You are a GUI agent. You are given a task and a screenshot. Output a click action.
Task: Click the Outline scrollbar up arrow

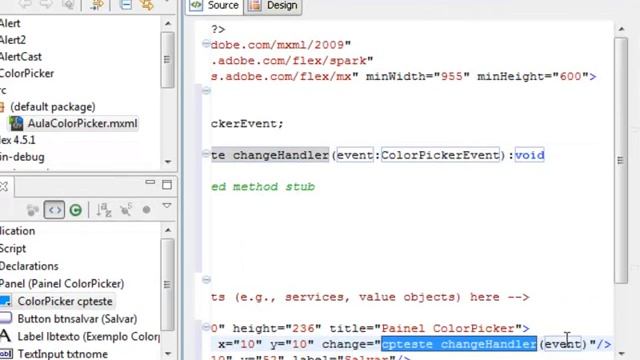point(168,230)
